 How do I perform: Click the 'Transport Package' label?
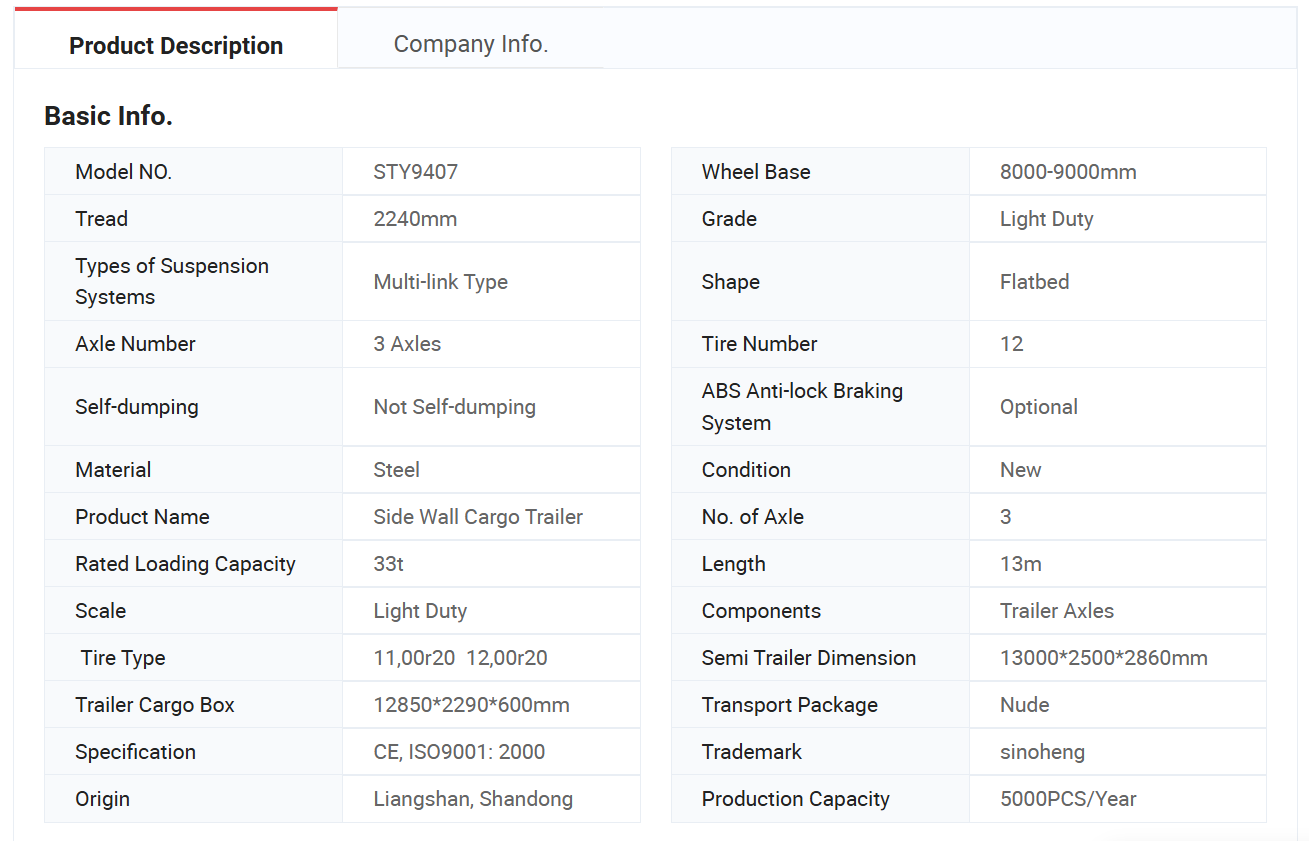click(790, 705)
